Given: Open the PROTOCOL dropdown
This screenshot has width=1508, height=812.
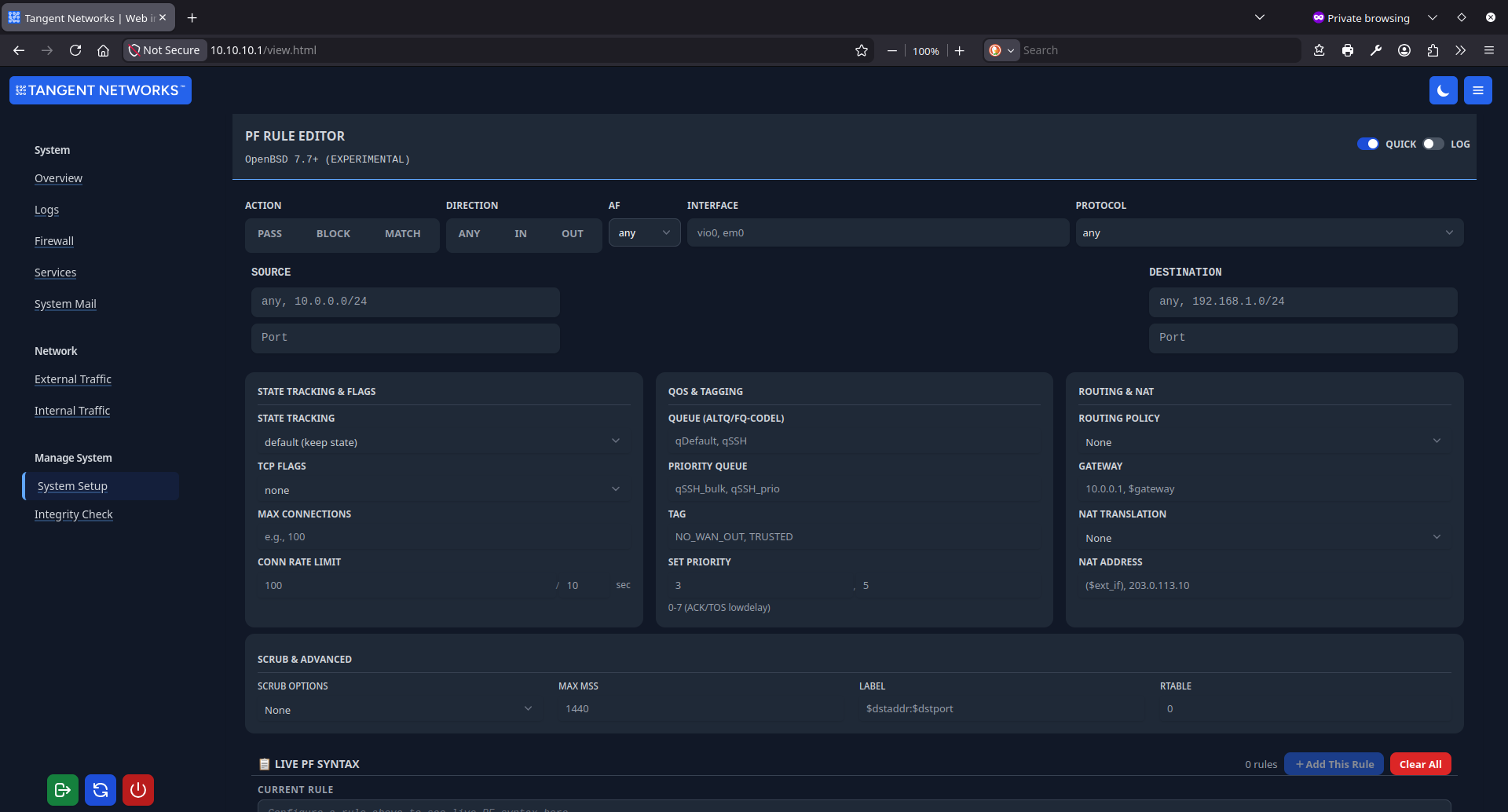Looking at the screenshot, I should pos(1268,232).
